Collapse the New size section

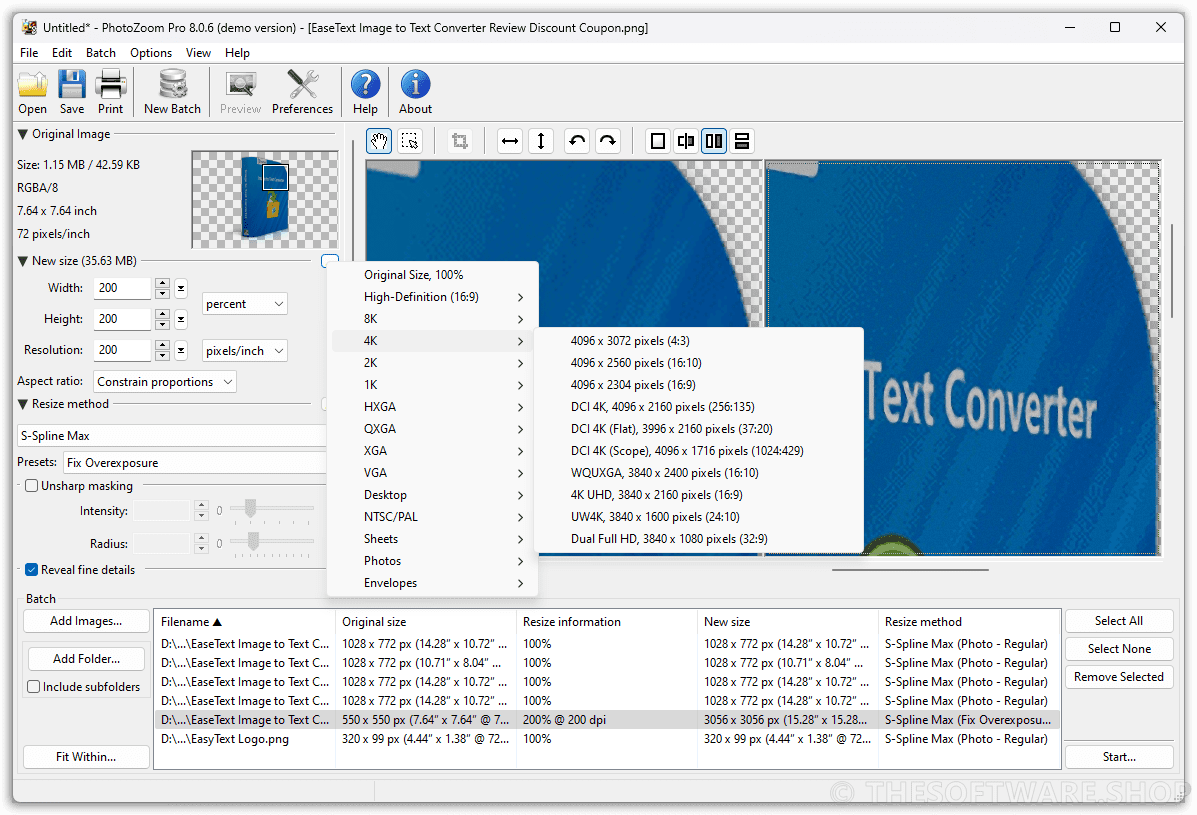(23, 261)
